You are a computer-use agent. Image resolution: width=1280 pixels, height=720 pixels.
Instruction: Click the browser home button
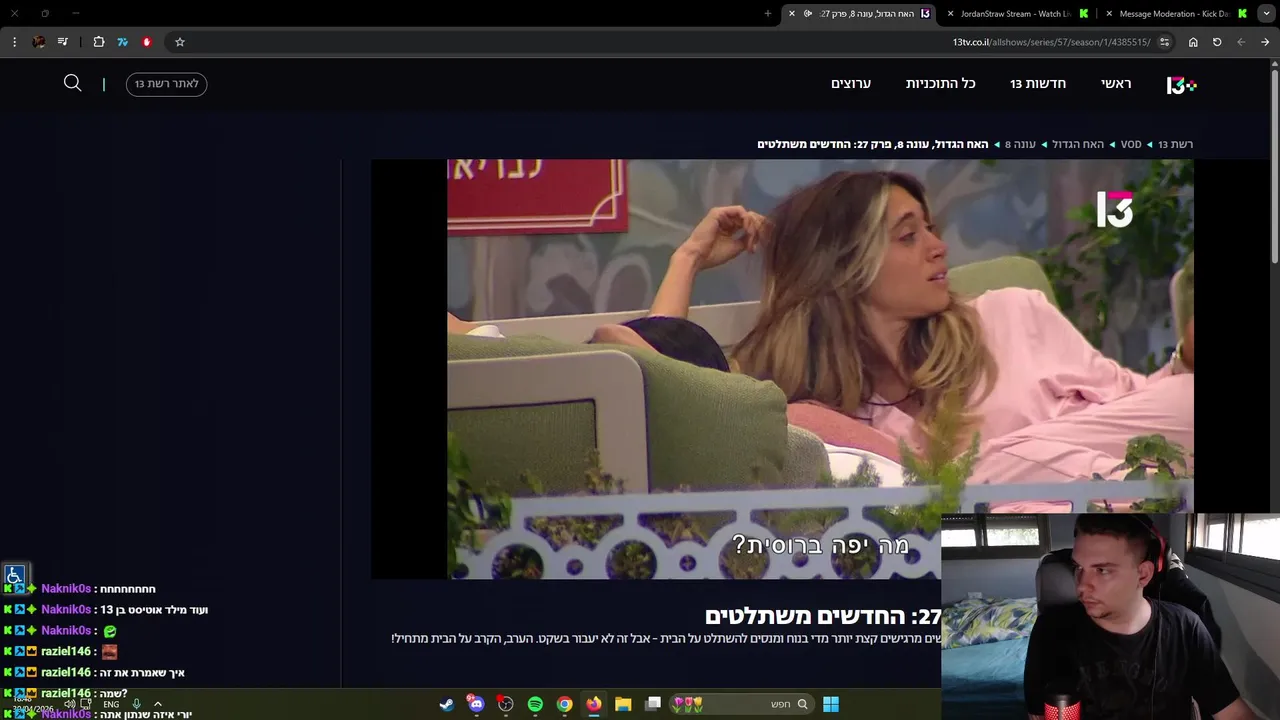point(1193,42)
